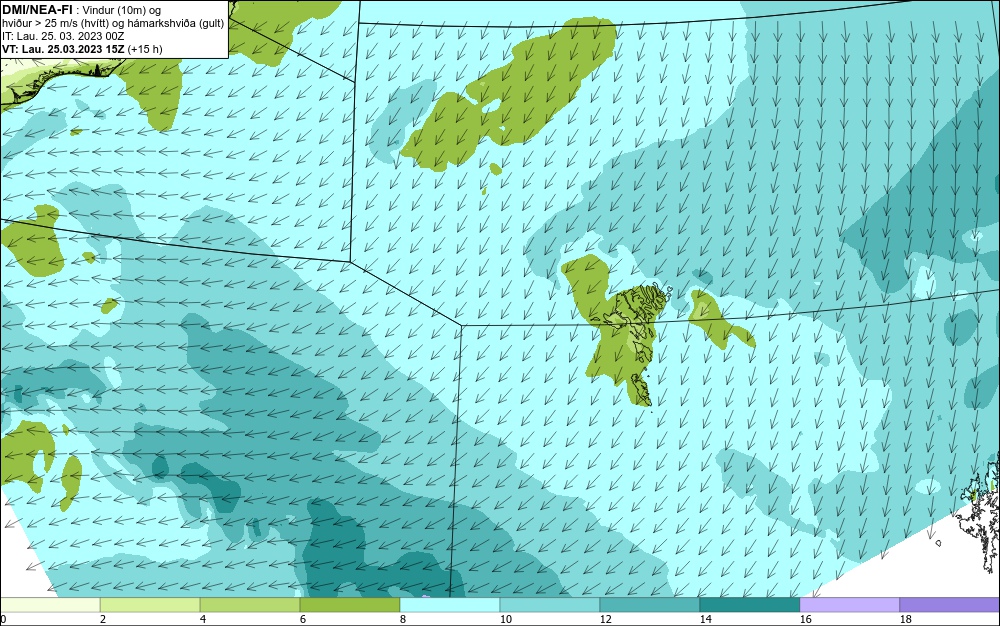The width and height of the screenshot is (1000, 626).
Task: Click the 8–10 m/s light cyan legend swatch
Action: [450, 605]
